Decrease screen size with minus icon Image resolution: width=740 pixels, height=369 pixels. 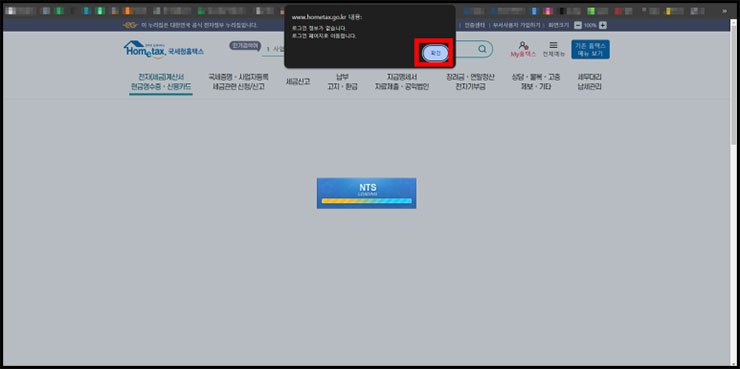click(578, 25)
